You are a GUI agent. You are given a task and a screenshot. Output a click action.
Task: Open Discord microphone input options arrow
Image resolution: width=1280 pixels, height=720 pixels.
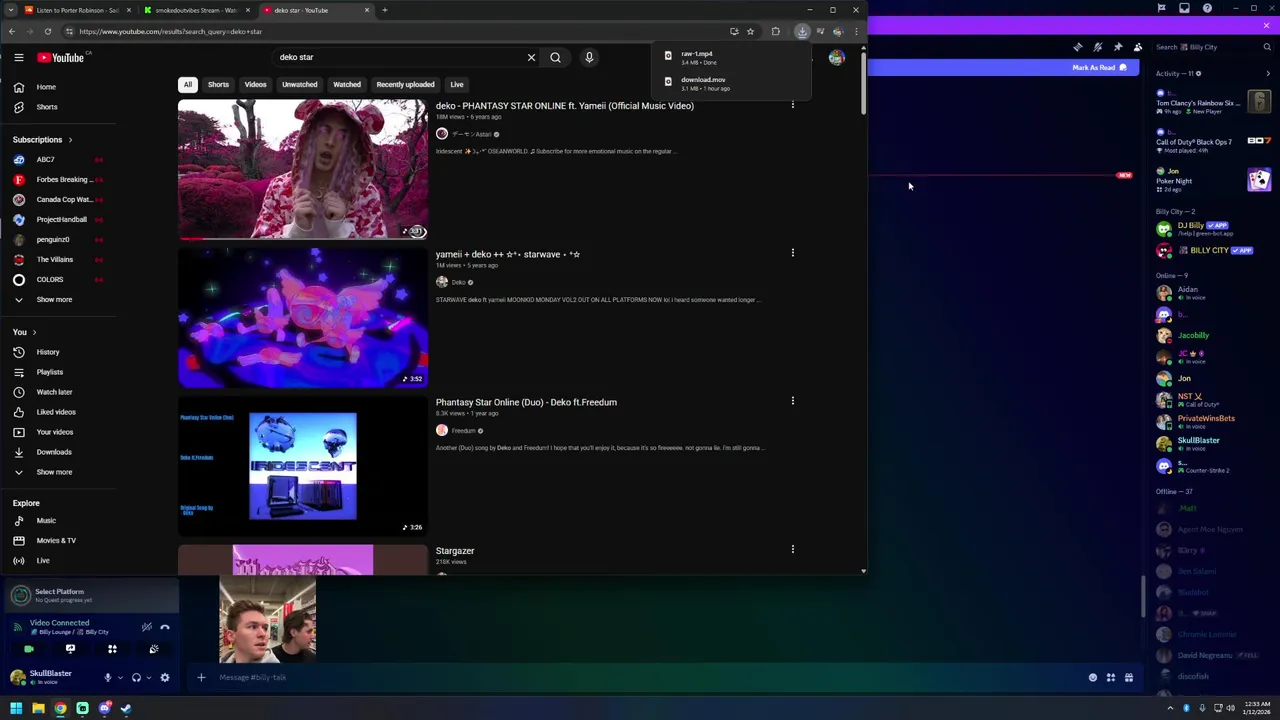click(120, 677)
